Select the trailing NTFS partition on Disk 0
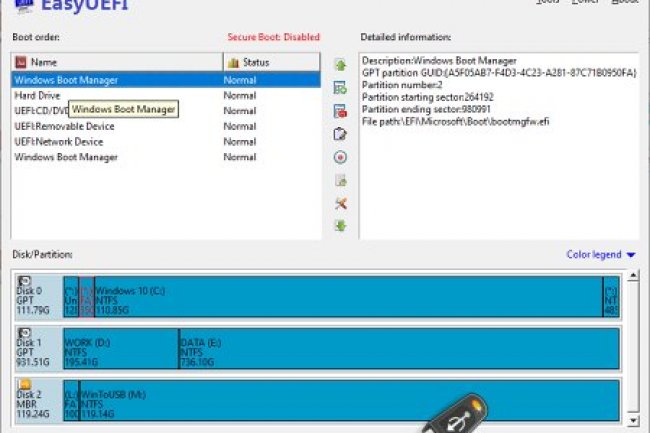 [x=611, y=297]
